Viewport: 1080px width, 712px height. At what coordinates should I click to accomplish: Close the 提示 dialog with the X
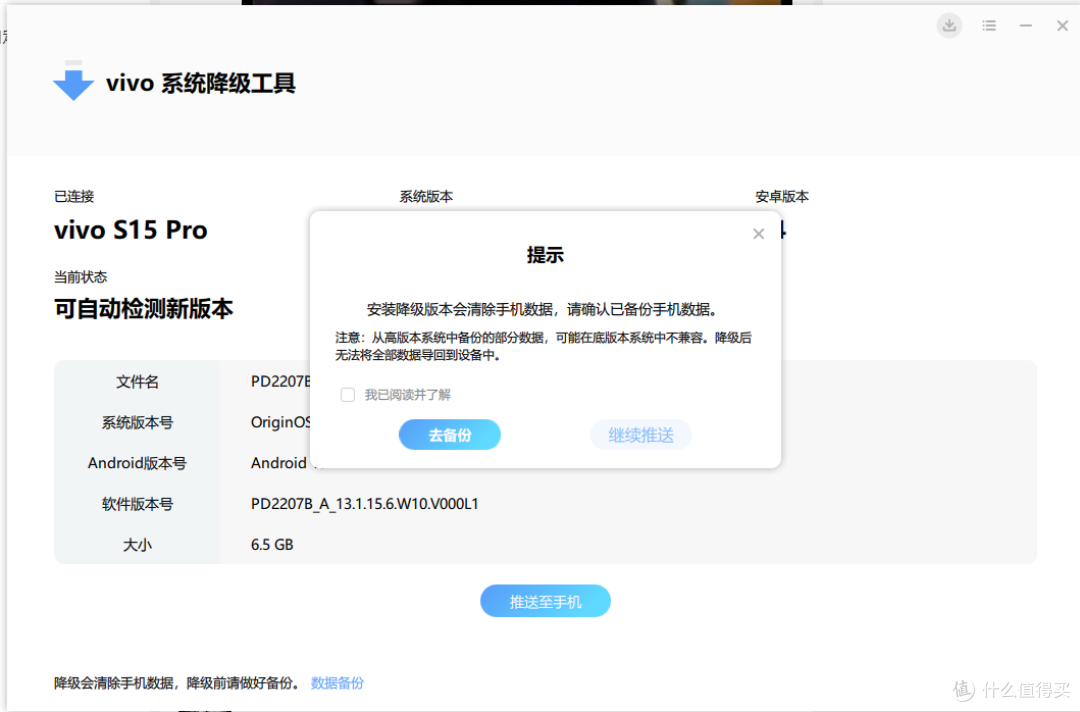pos(758,234)
